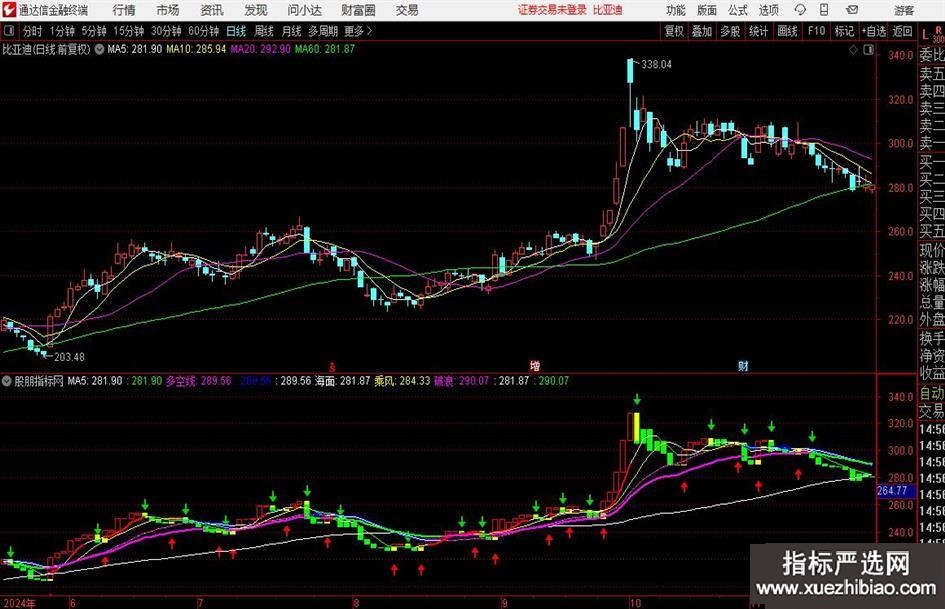Image resolution: width=945 pixels, height=609 pixels.
Task: Click the 破浪 indicator label
Action: tap(462, 381)
